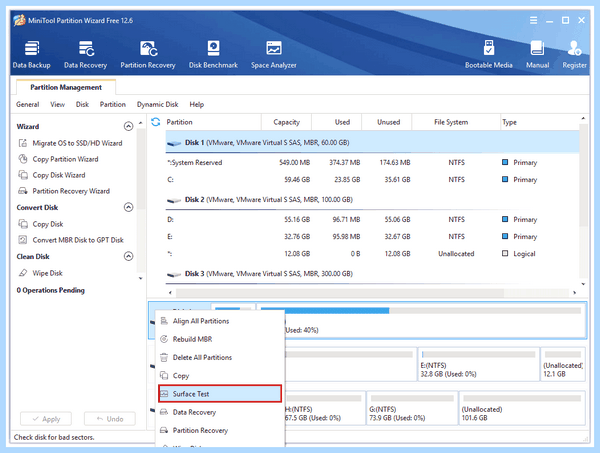This screenshot has width=600, height=453.
Task: Click the Align All Partitions menu icon
Action: pos(164,321)
